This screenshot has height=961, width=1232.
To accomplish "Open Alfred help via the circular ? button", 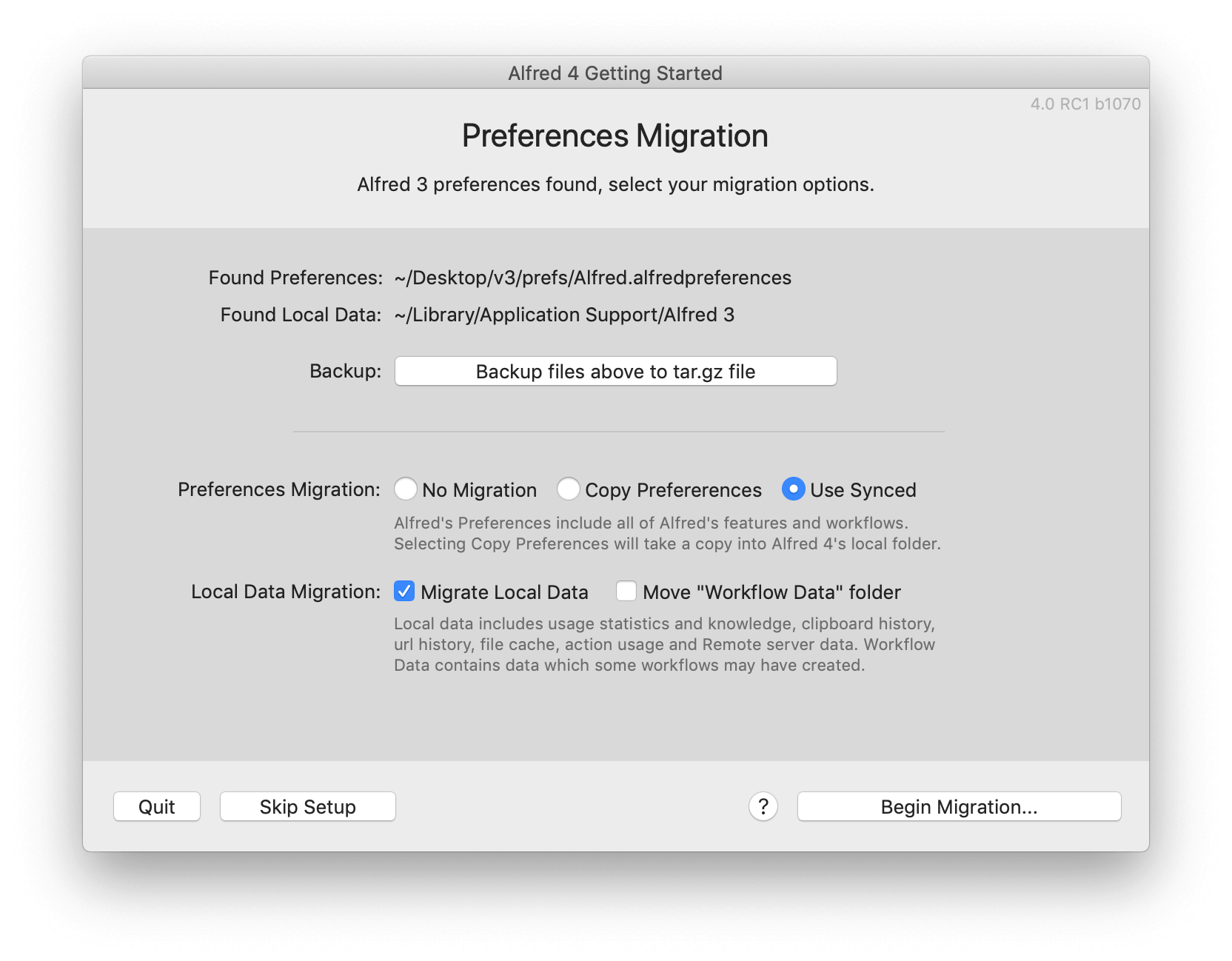I will click(x=762, y=806).
